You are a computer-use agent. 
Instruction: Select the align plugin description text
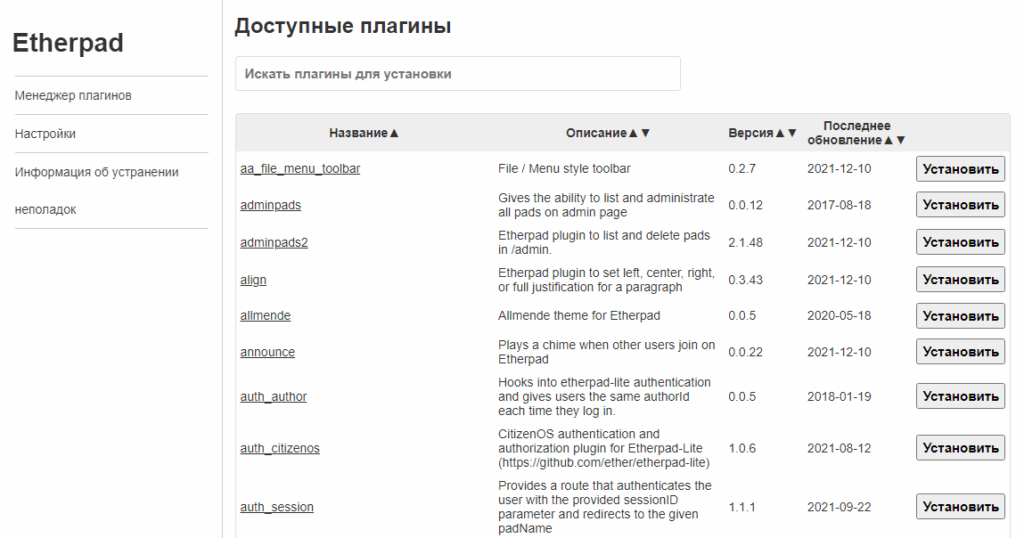pos(607,279)
